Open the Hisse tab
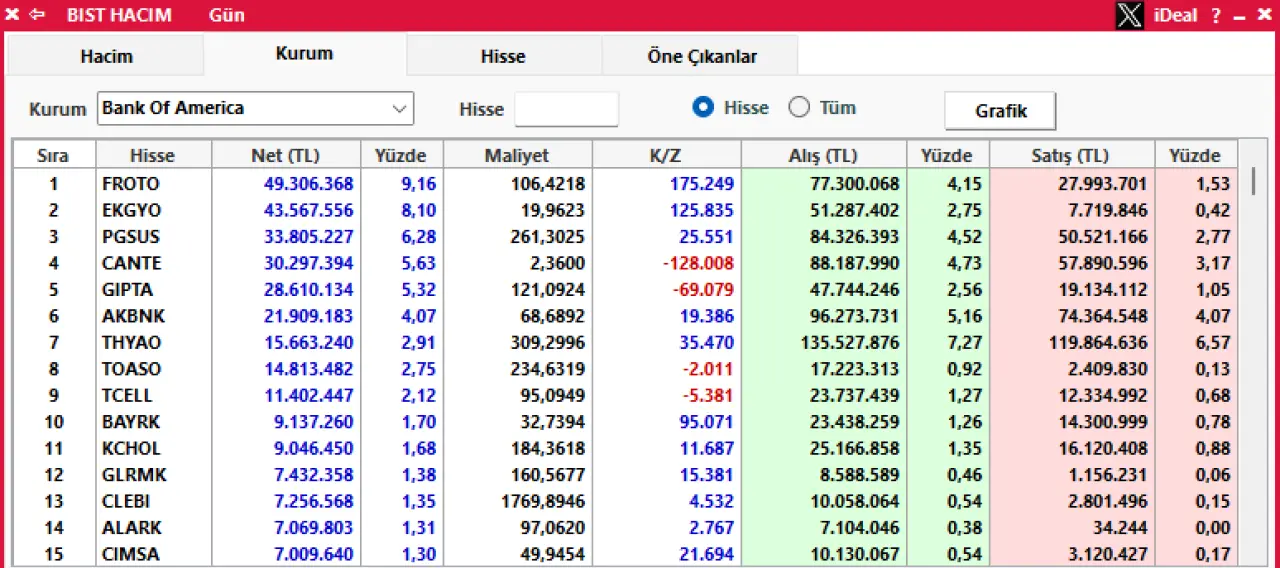 (x=503, y=56)
